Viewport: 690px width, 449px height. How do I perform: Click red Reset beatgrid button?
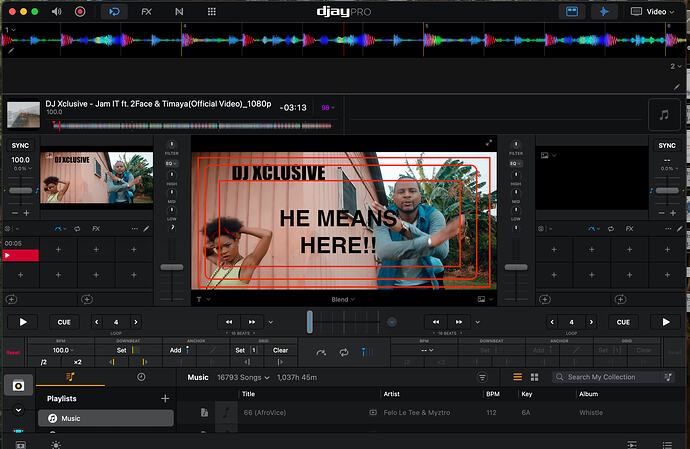[x=13, y=353]
